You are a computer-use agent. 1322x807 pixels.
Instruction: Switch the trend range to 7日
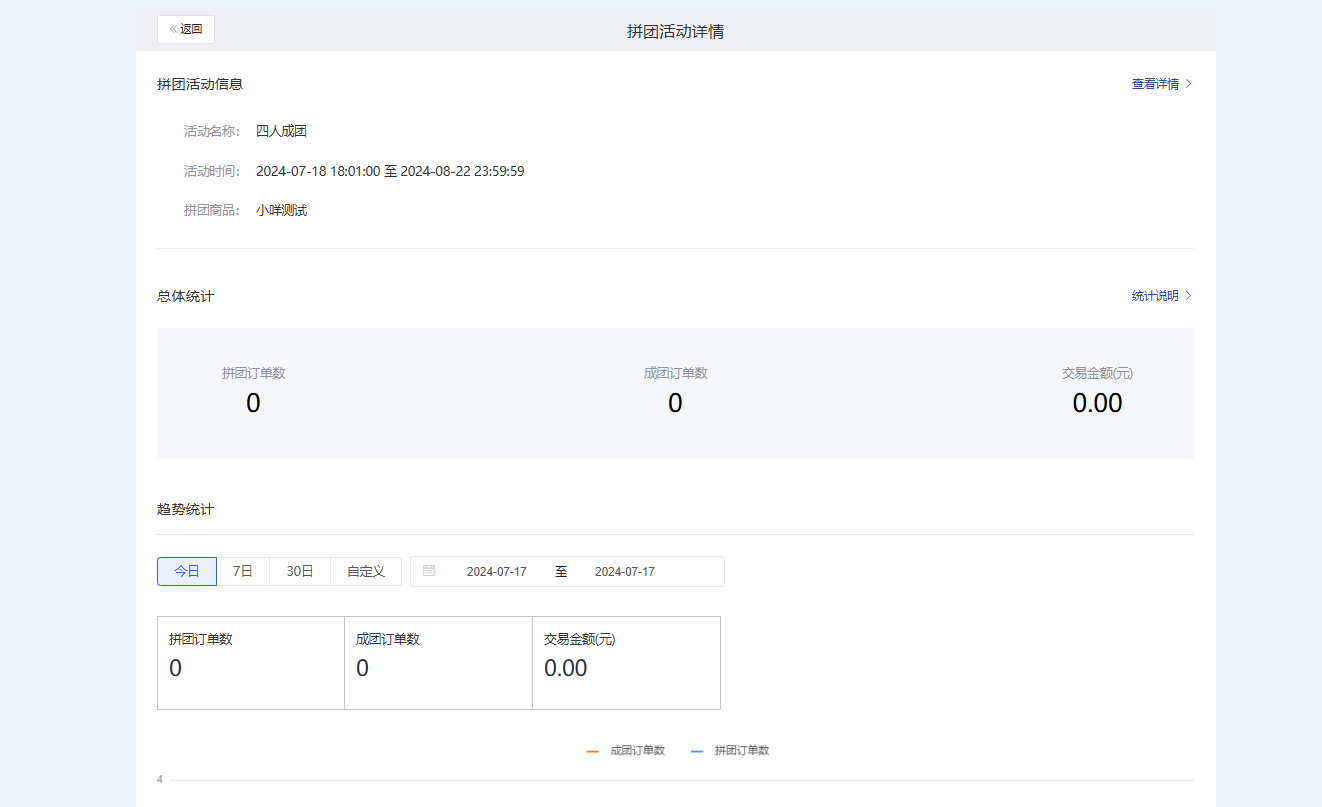(243, 571)
